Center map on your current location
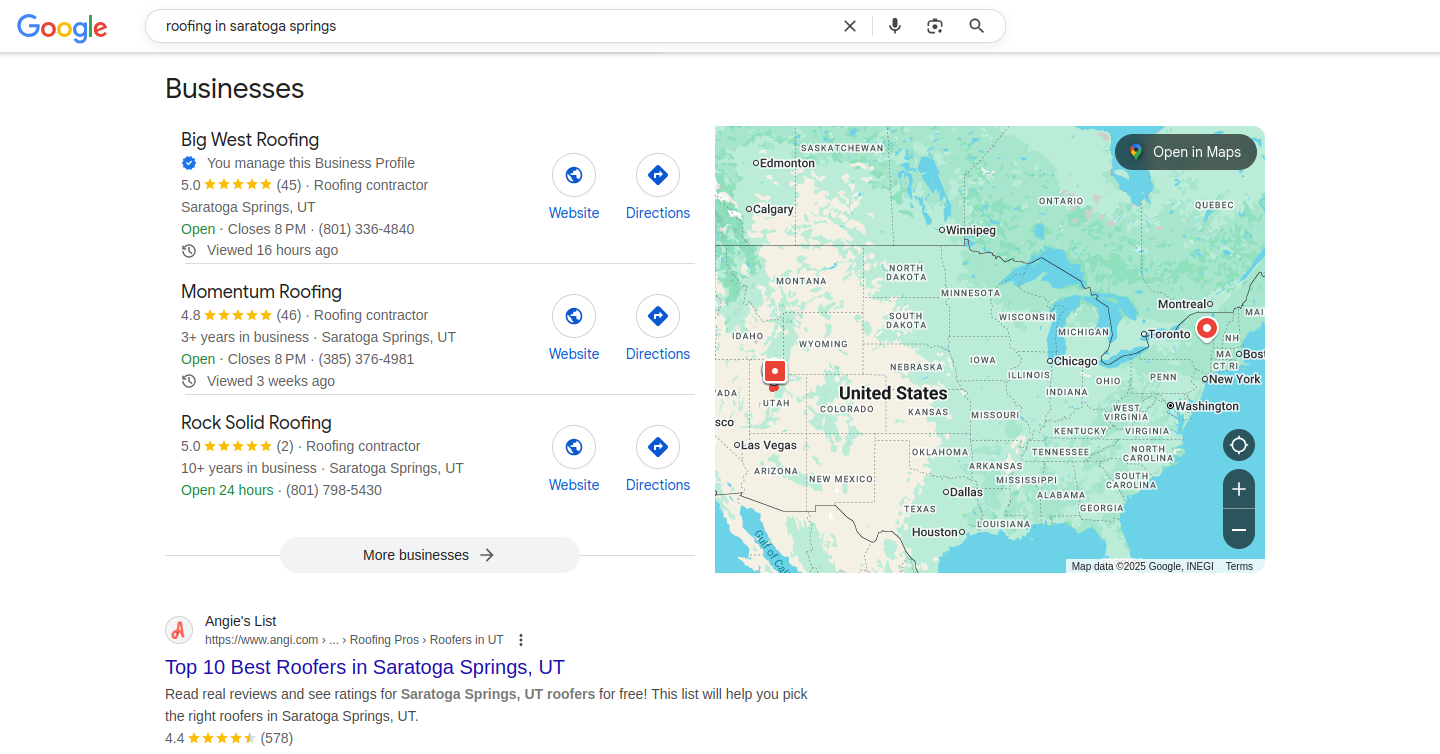Screen dimensions: 1440x754 [1238, 445]
